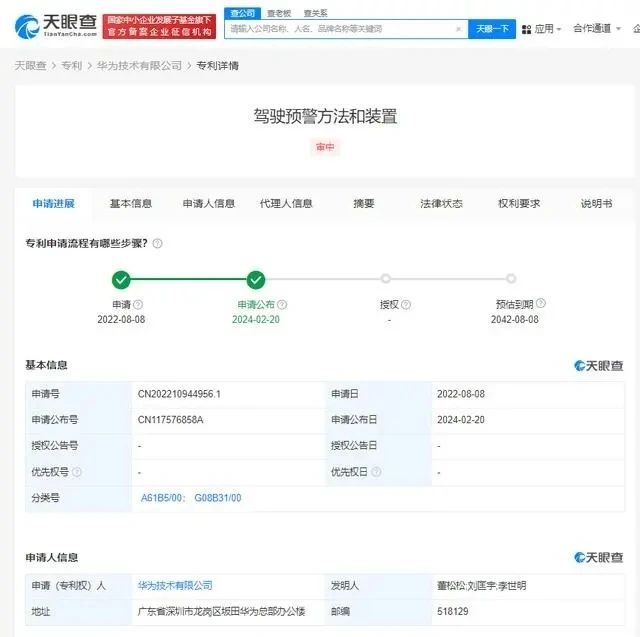Open classification link A61B5/00
The width and height of the screenshot is (640, 637).
pyautogui.click(x=163, y=498)
